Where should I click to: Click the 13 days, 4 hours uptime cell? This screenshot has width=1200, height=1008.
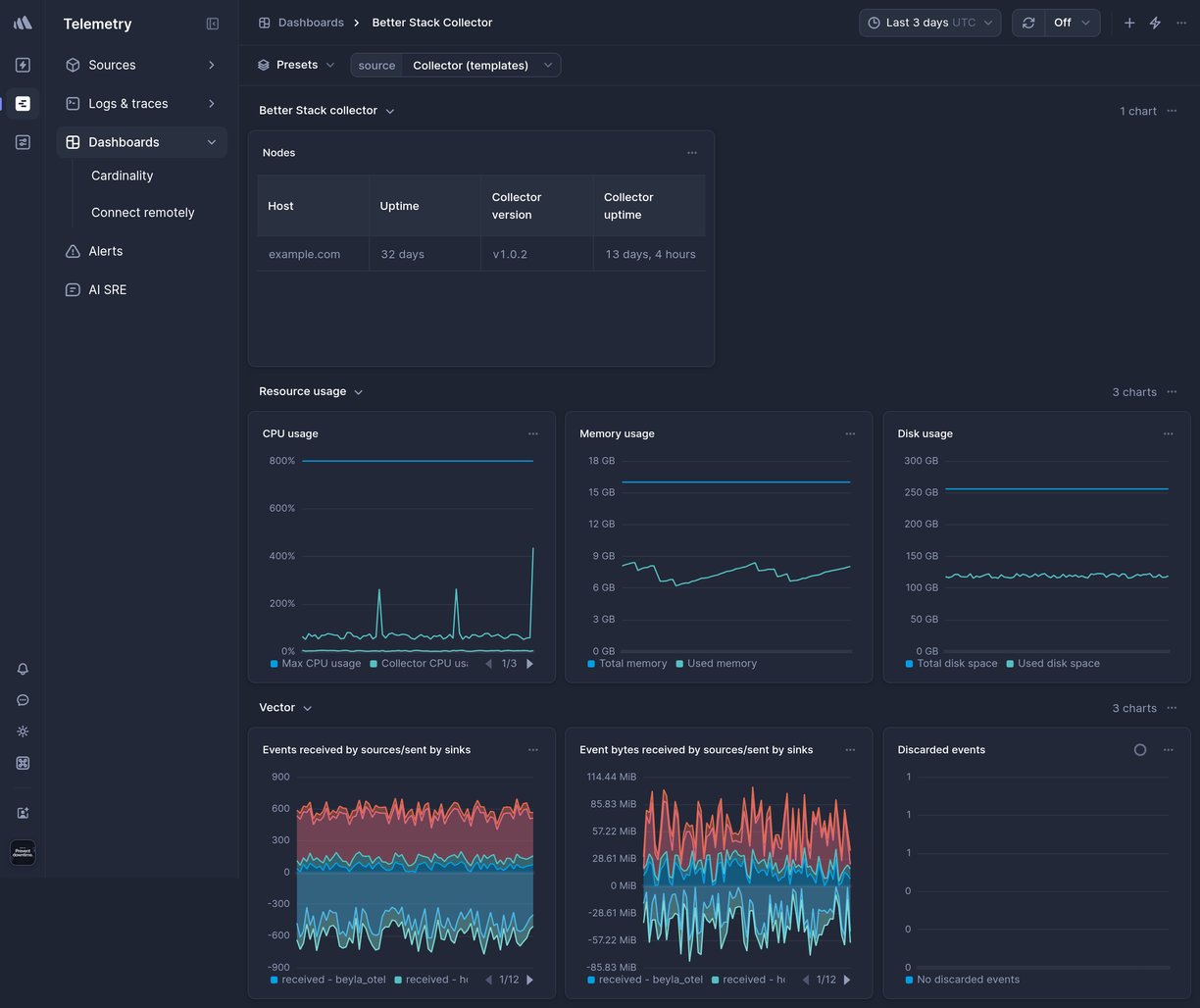(x=649, y=254)
